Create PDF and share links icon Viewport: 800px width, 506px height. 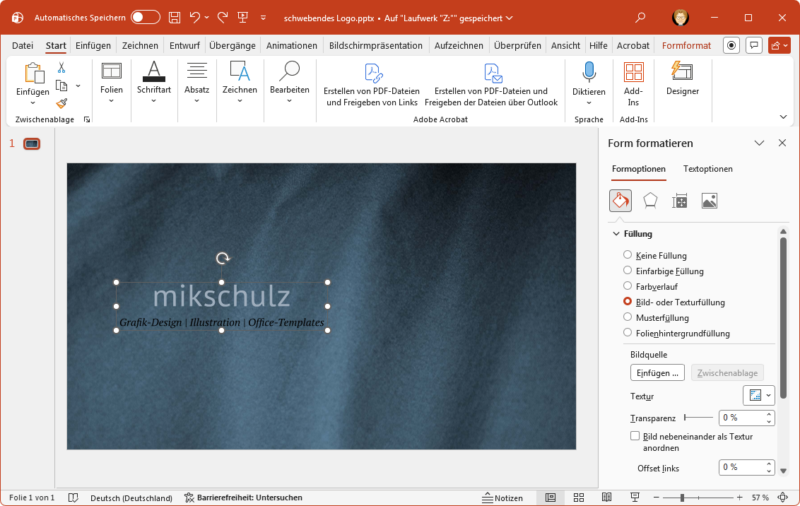point(372,72)
